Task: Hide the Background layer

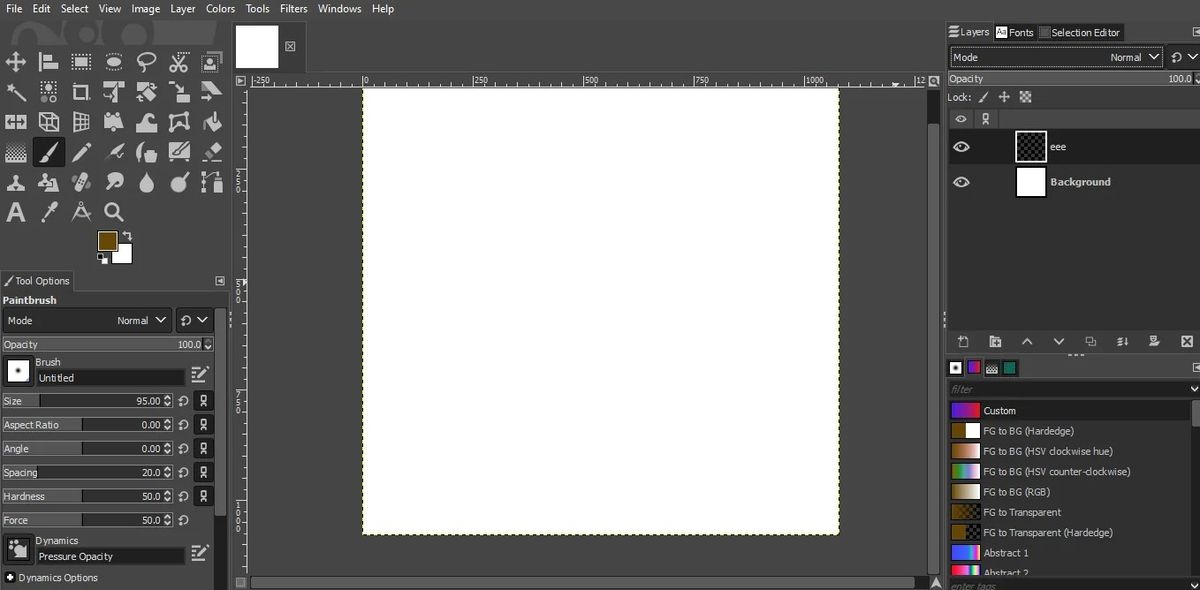Action: pyautogui.click(x=961, y=182)
